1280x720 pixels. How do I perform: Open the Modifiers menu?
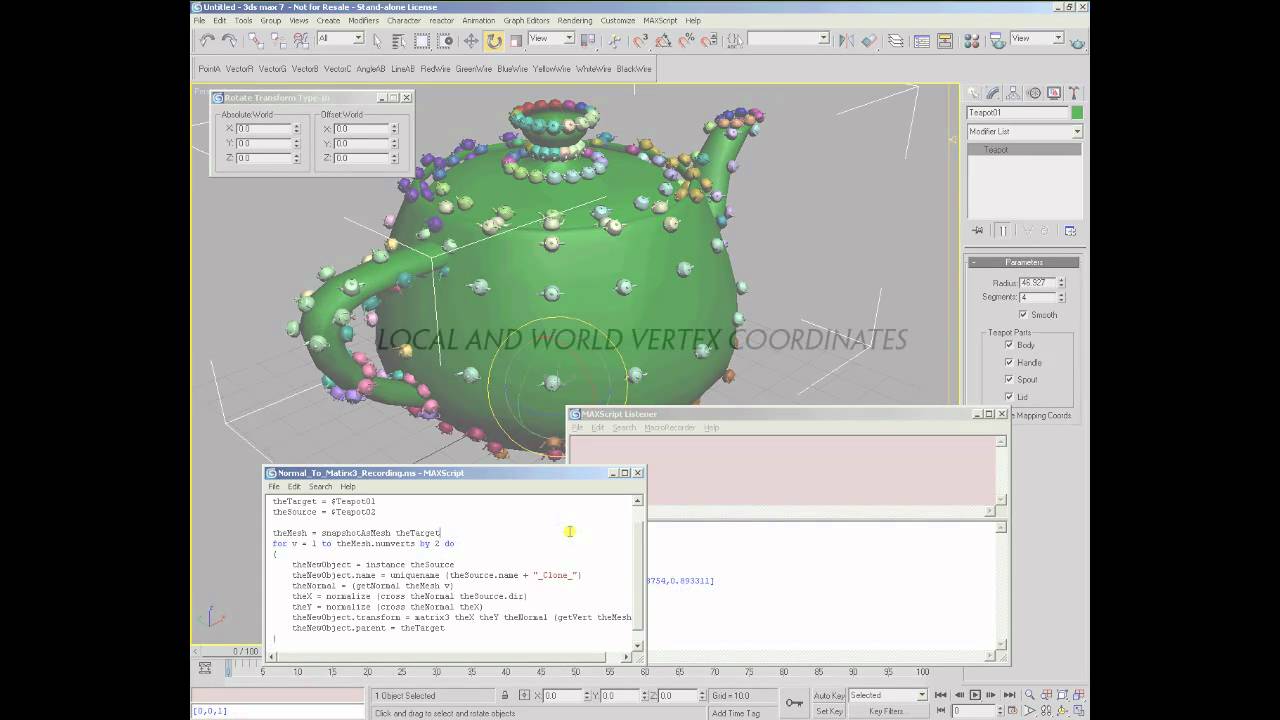363,20
